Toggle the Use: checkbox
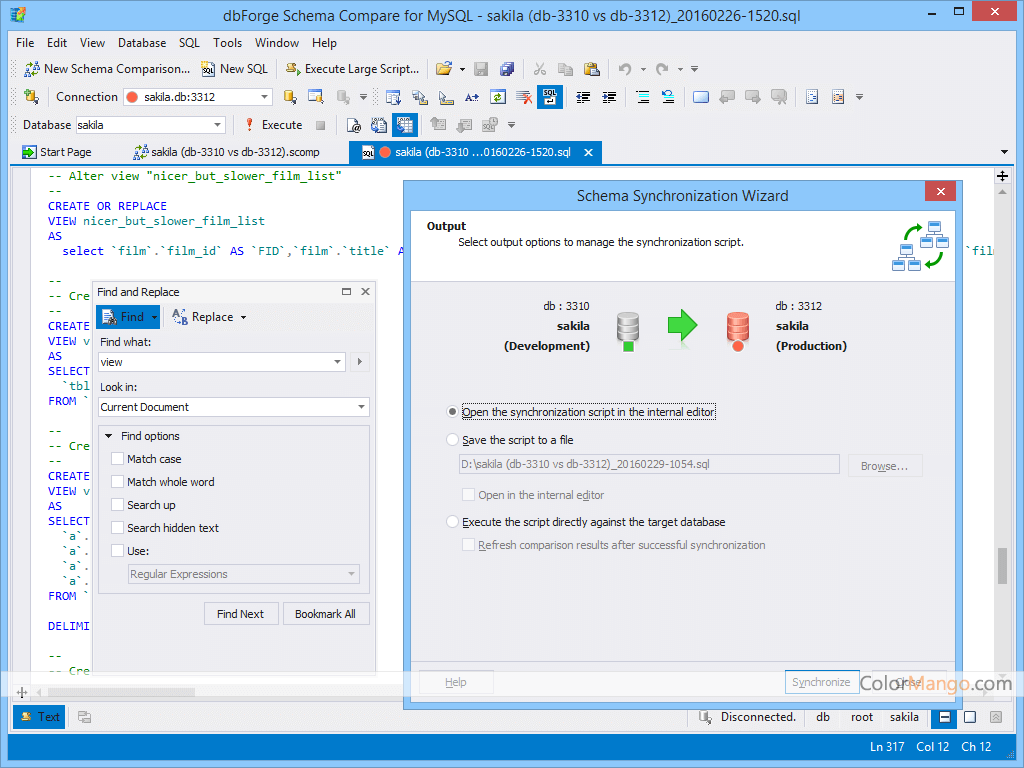Viewport: 1024px width, 768px height. pyautogui.click(x=118, y=551)
